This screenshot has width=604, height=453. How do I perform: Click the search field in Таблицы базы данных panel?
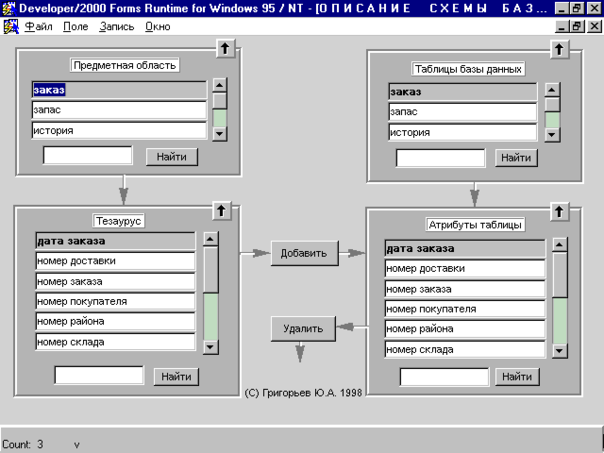(x=441, y=158)
